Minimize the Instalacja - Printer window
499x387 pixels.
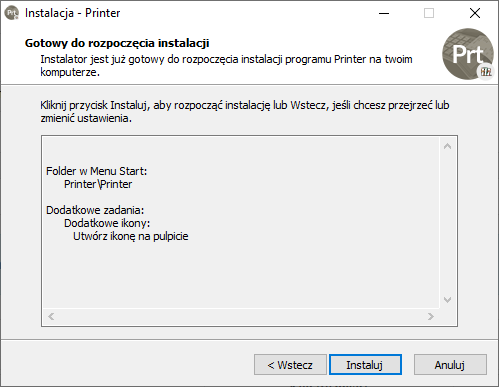tap(384, 13)
